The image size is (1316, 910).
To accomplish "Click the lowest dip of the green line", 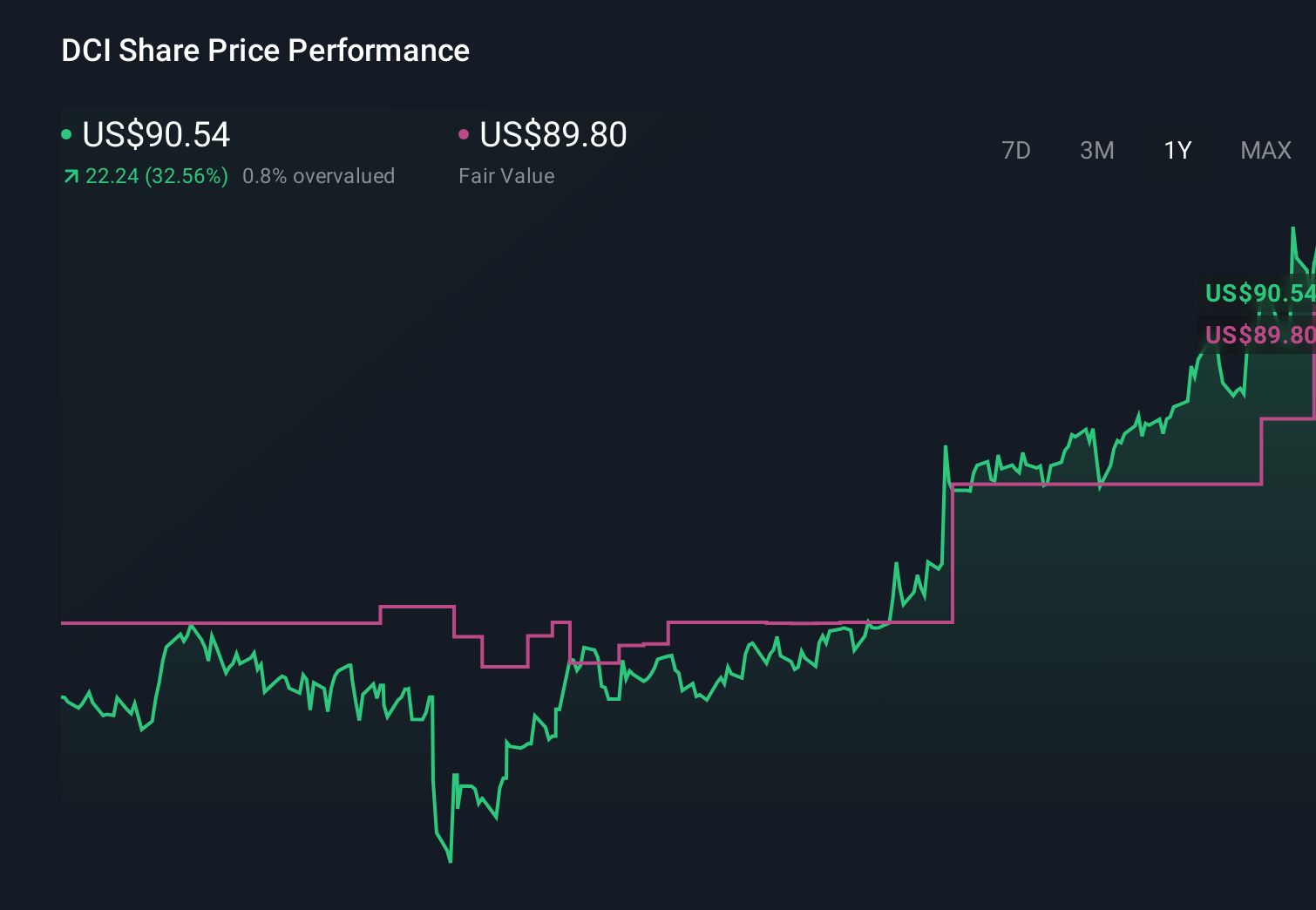I will [449, 861].
